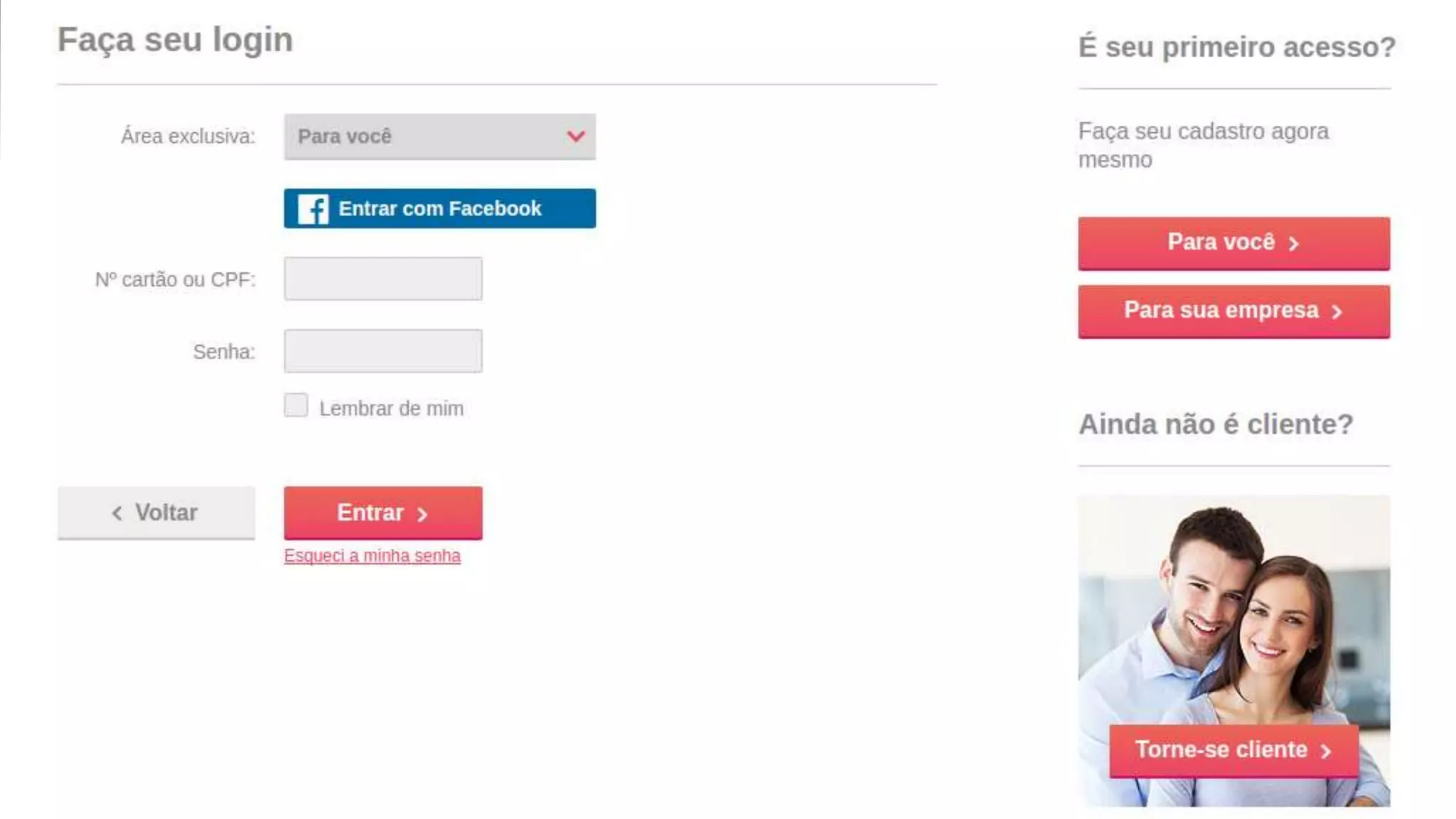1456x819 pixels.
Task: Register with Para sua empresa button
Action: [x=1233, y=311]
